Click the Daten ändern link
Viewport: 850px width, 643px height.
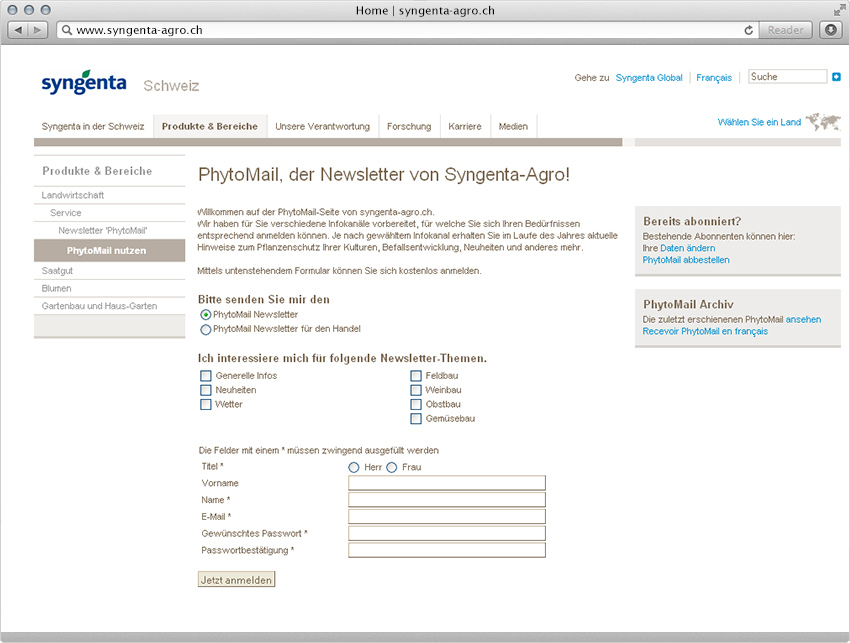pyautogui.click(x=687, y=248)
